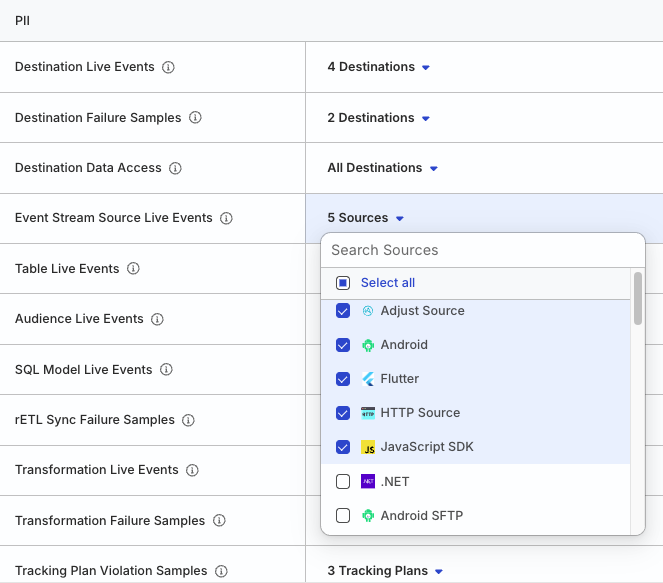Click info icon beside rETL Sync Failure Samples

point(188,420)
